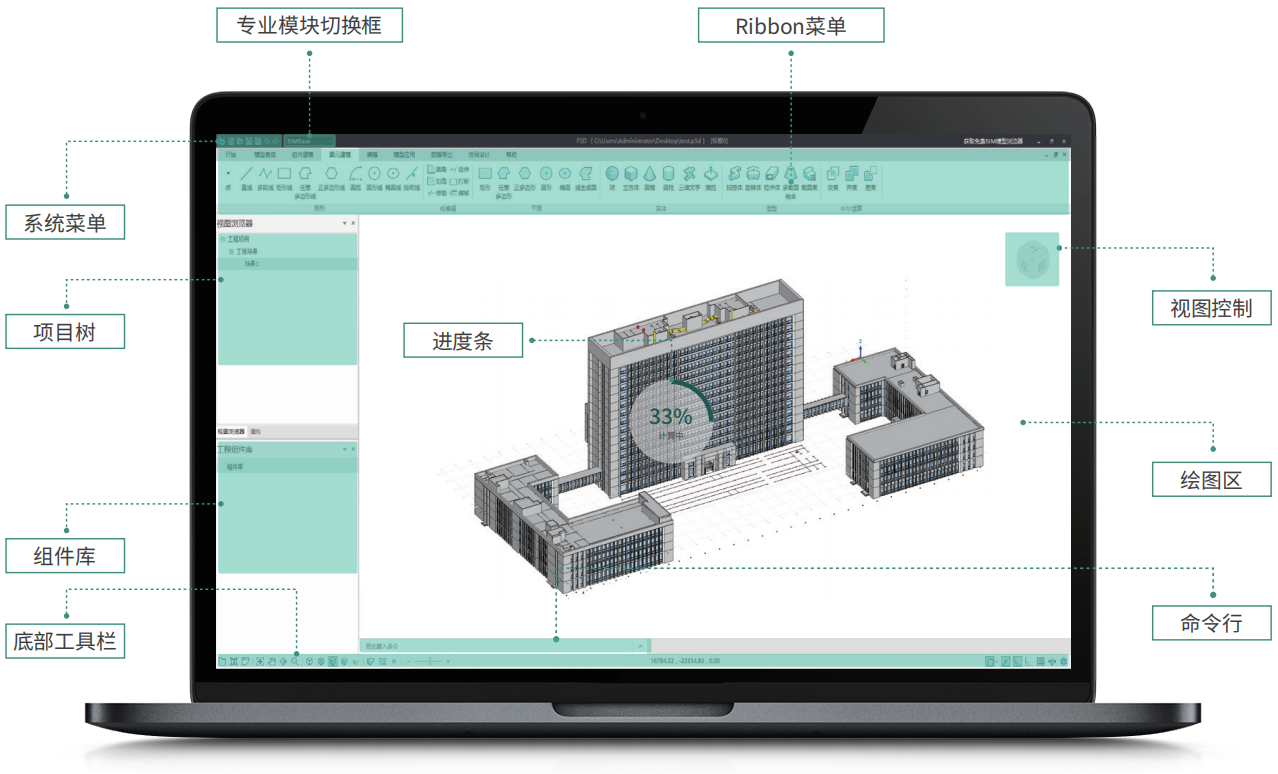Open the 模型应用 ribbon tab
This screenshot has height=774, width=1278.
(404, 155)
